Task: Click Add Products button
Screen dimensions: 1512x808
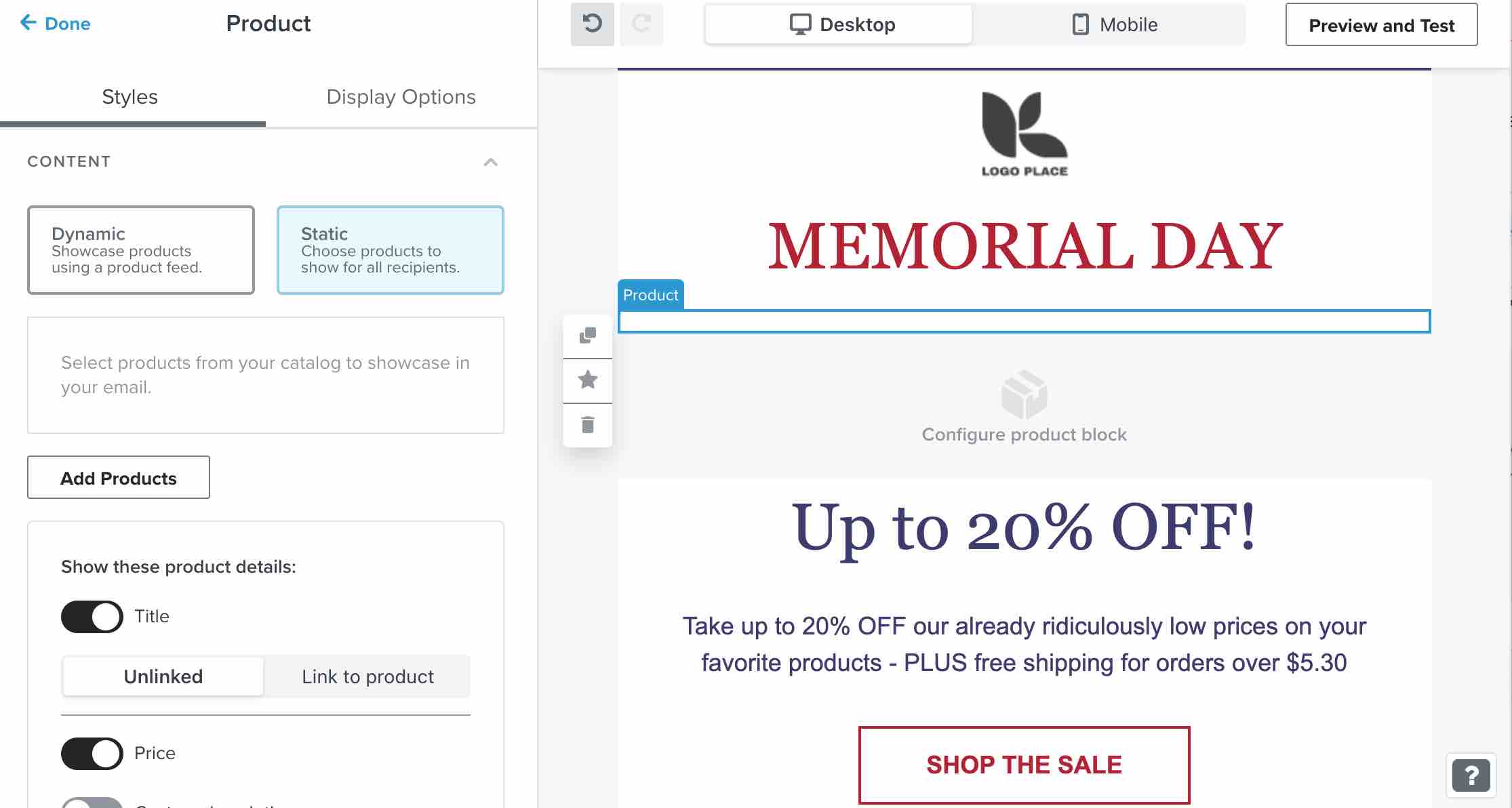Action: pyautogui.click(x=119, y=477)
